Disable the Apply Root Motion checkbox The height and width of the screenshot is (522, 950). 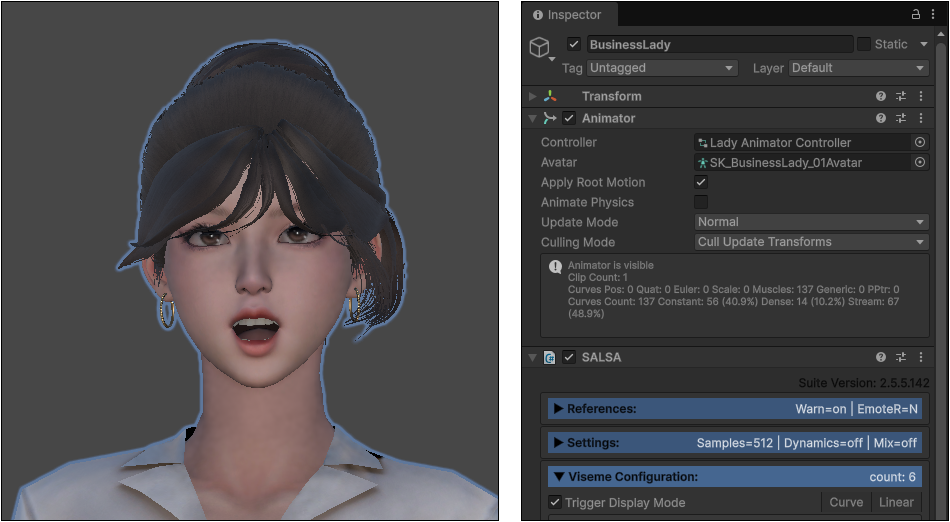pos(701,182)
